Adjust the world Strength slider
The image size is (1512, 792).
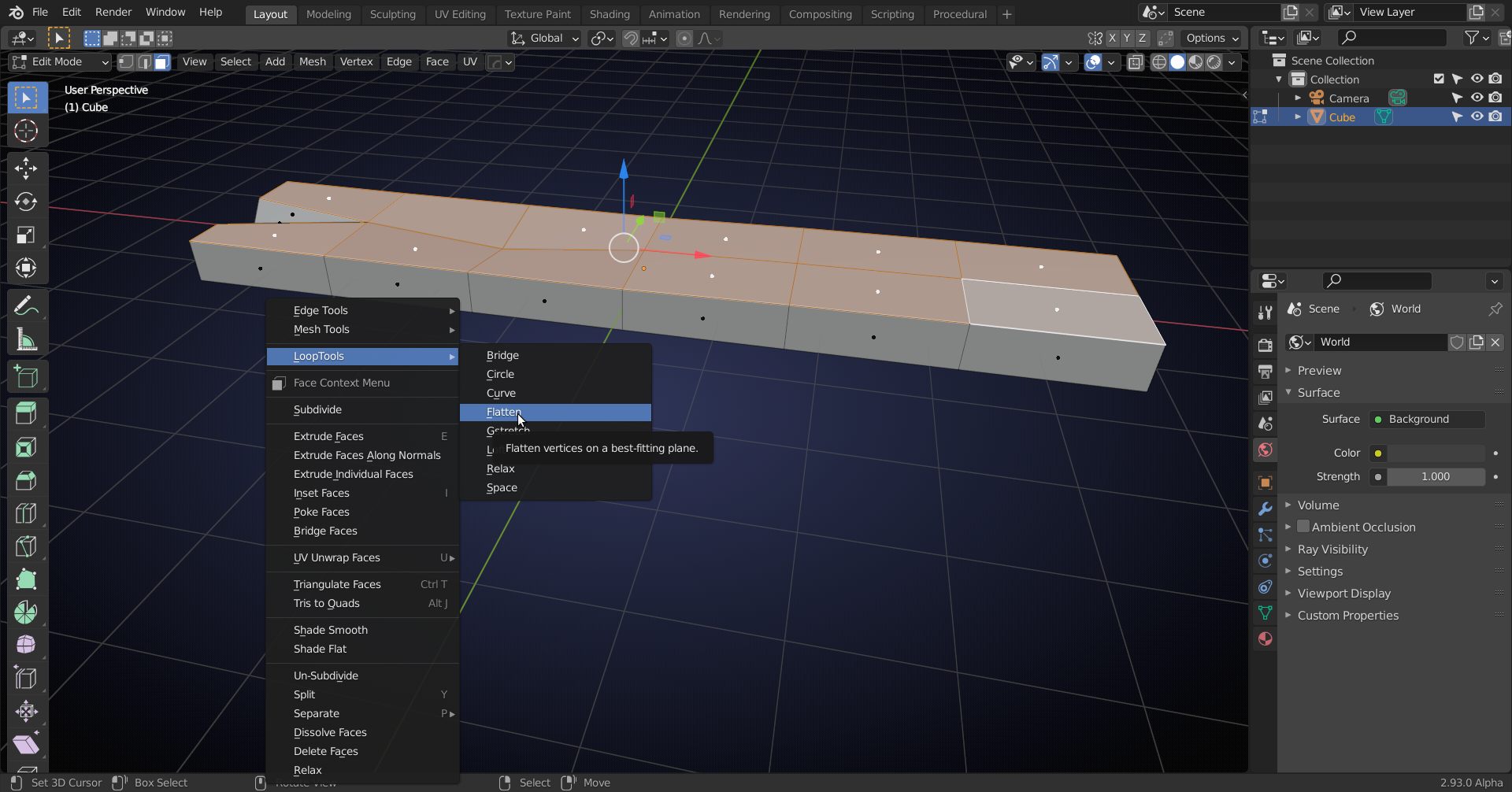[x=1436, y=476]
